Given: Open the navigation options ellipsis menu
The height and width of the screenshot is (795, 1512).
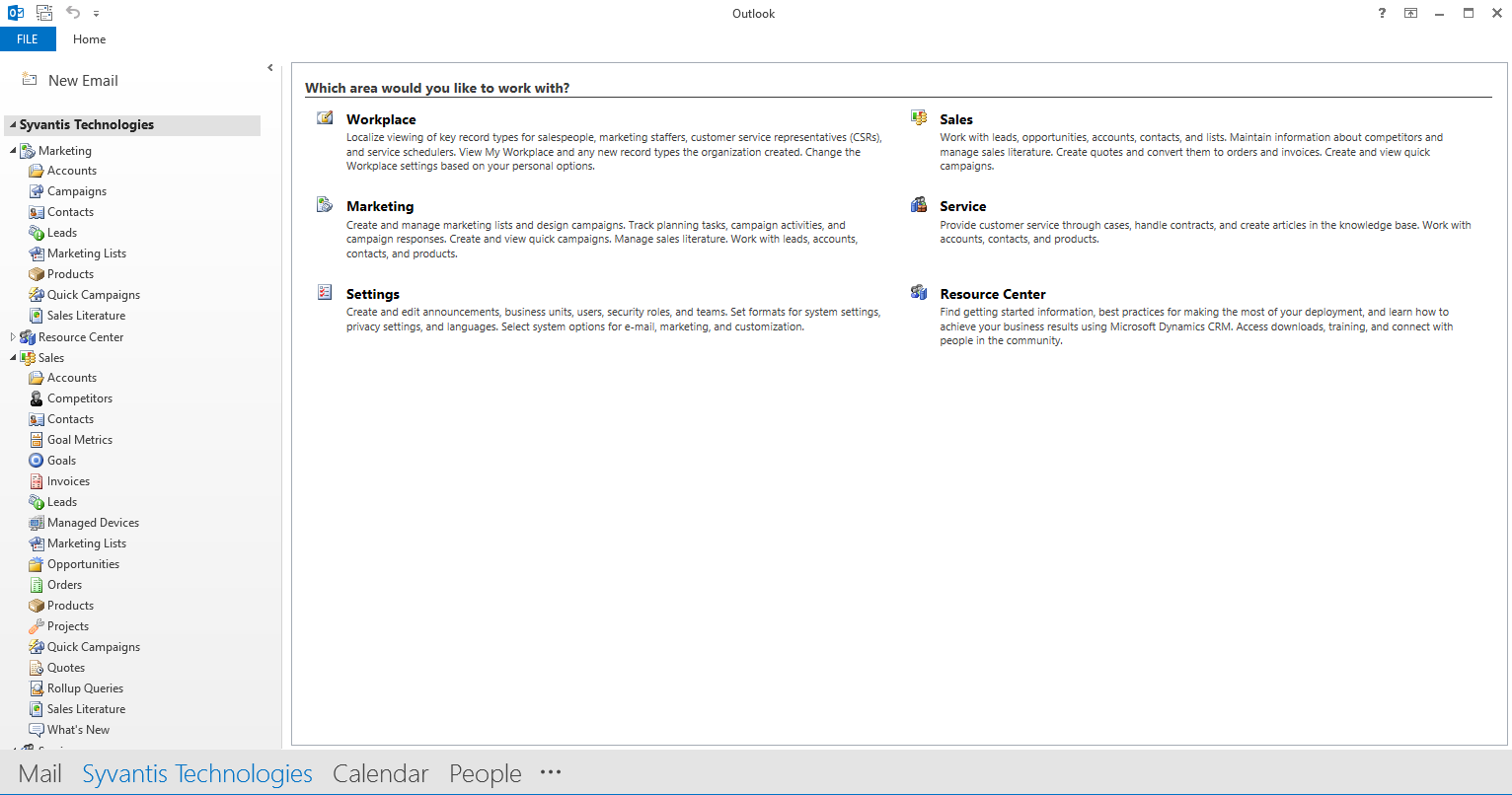Looking at the screenshot, I should pyautogui.click(x=551, y=772).
